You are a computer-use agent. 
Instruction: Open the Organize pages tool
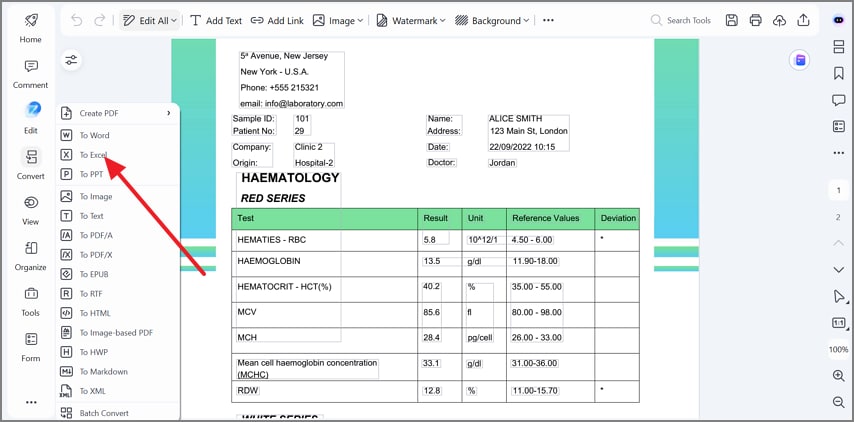tap(30, 256)
